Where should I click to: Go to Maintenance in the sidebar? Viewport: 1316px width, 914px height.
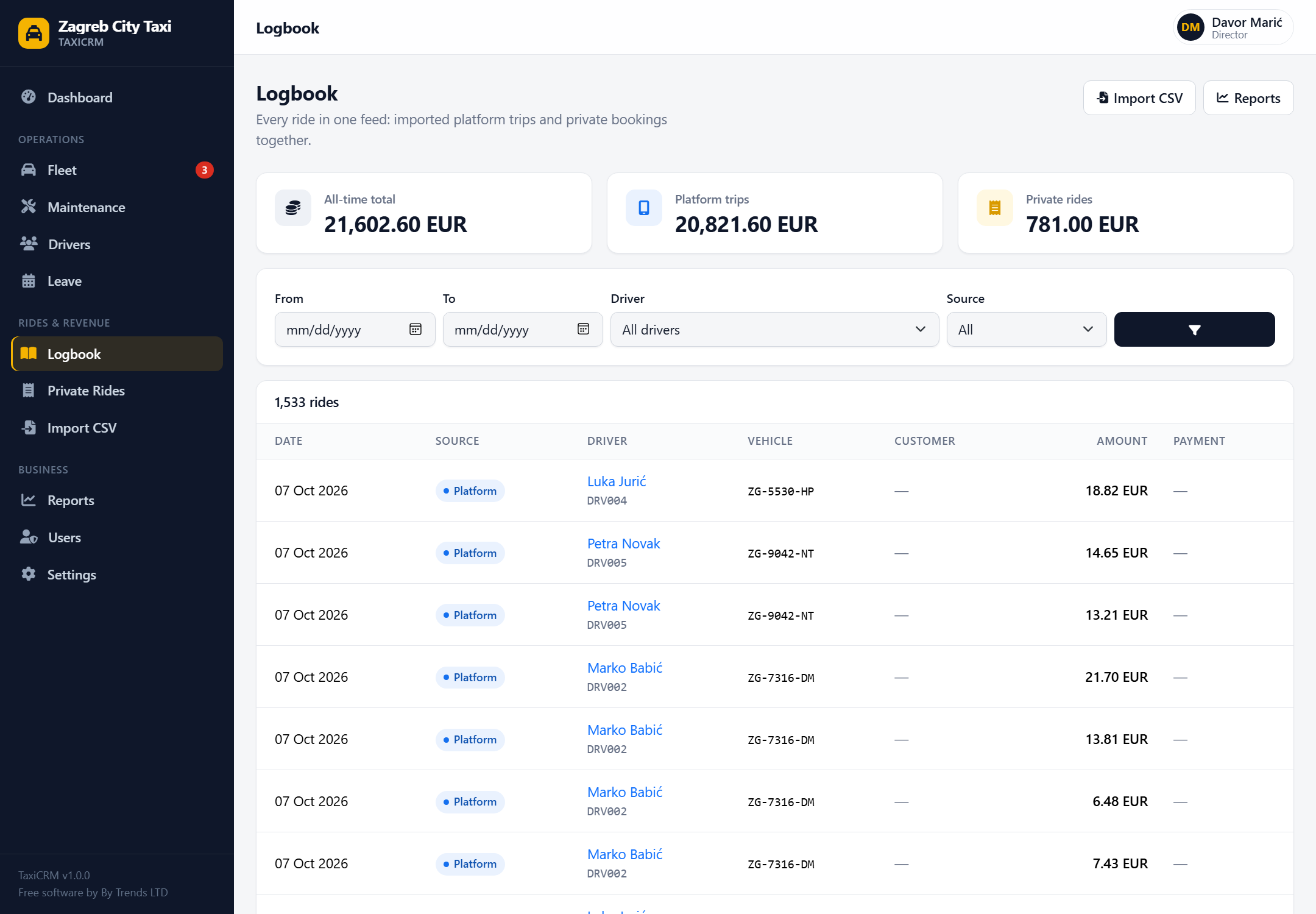point(117,207)
